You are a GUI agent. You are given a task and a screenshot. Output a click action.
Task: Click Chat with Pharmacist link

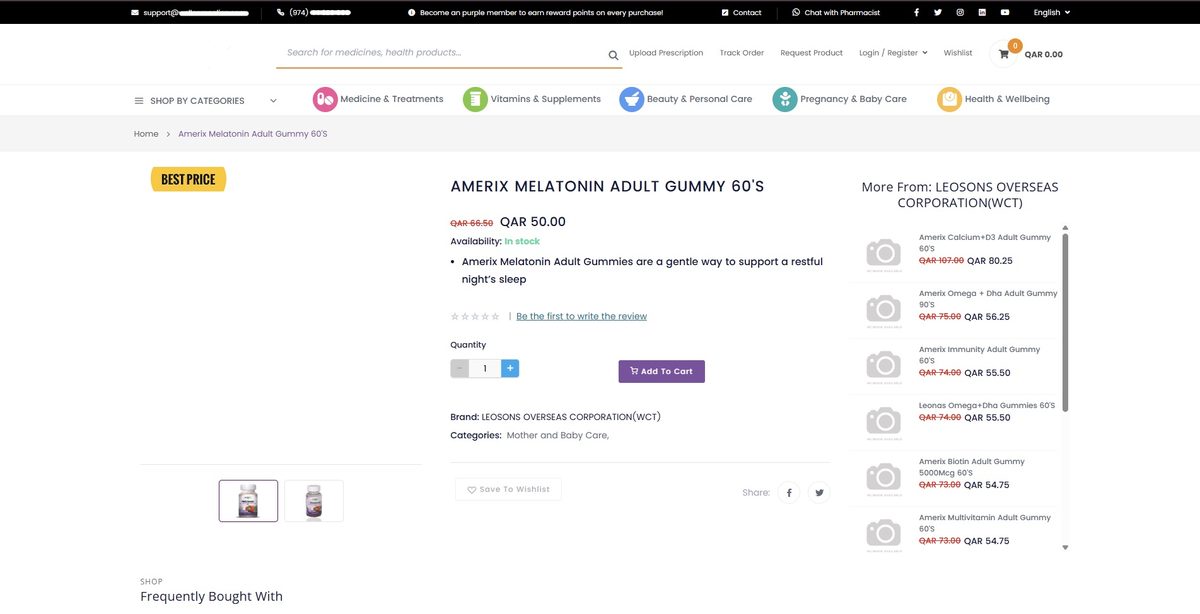tap(843, 12)
